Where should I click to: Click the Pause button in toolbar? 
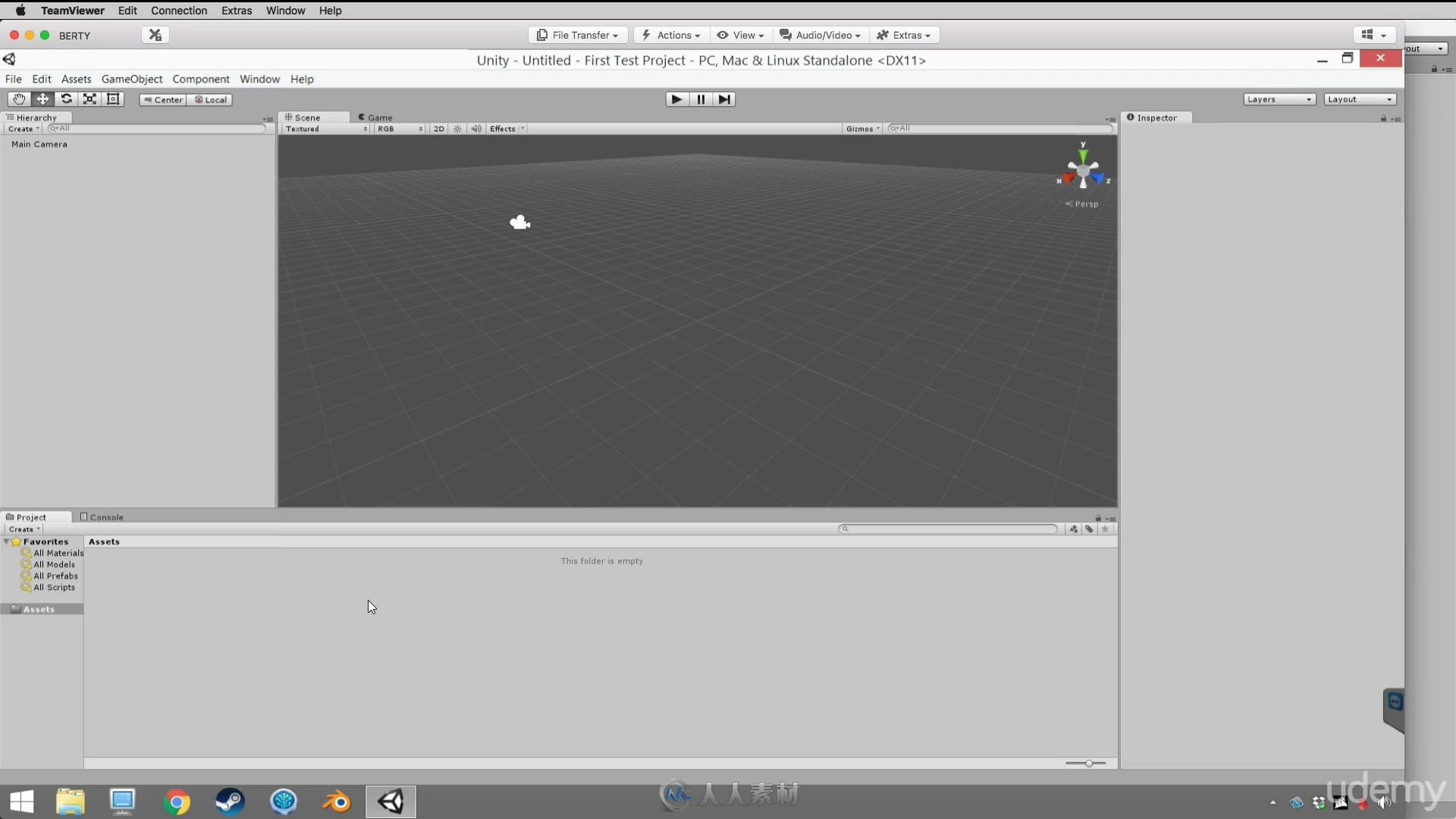[x=700, y=99]
